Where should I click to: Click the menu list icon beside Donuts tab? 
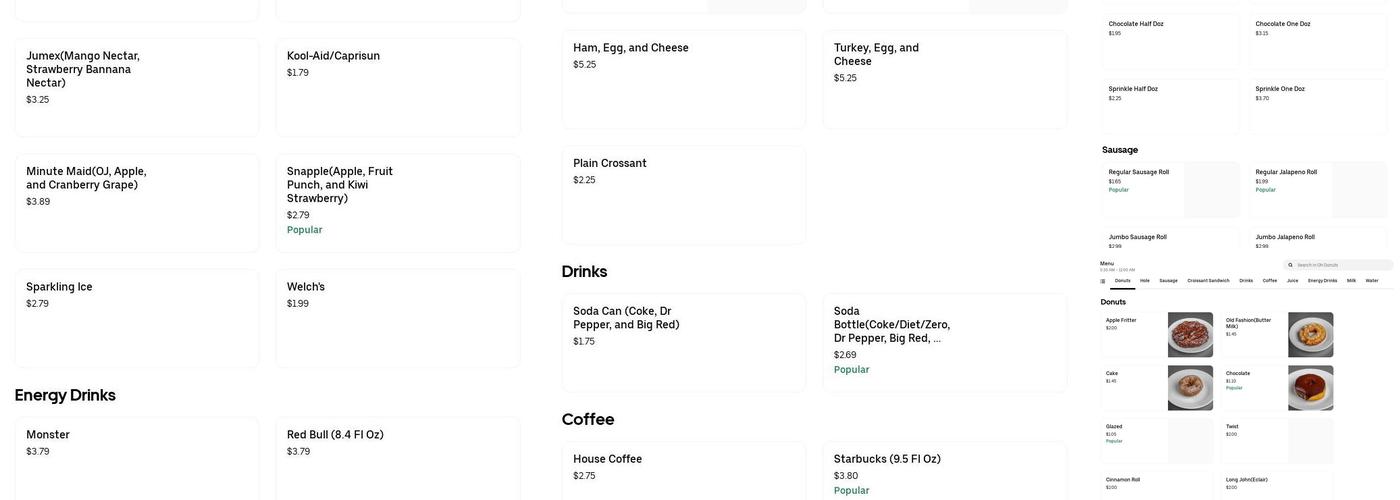coord(1103,281)
